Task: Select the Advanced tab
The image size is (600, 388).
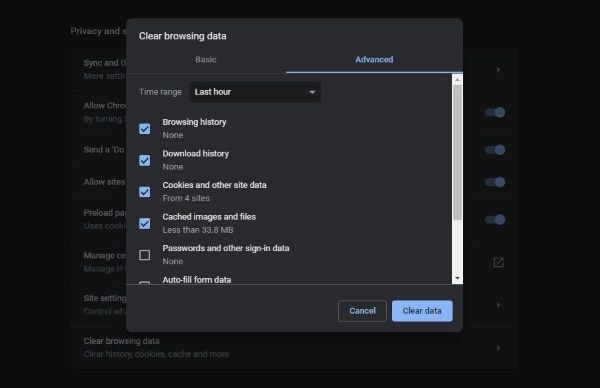Action: 374,59
